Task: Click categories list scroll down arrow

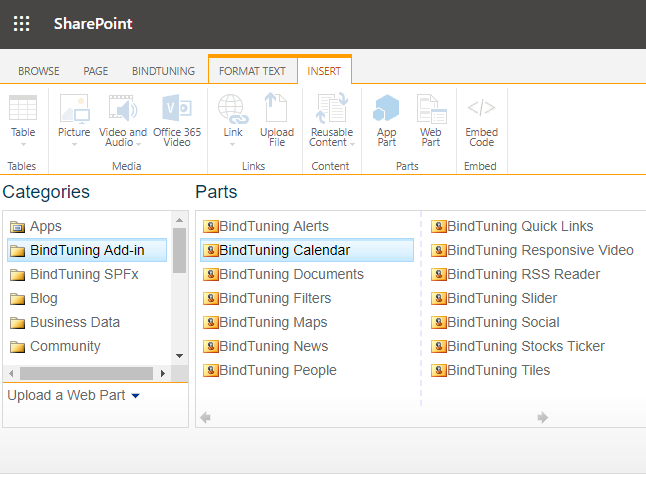Action: (x=179, y=356)
